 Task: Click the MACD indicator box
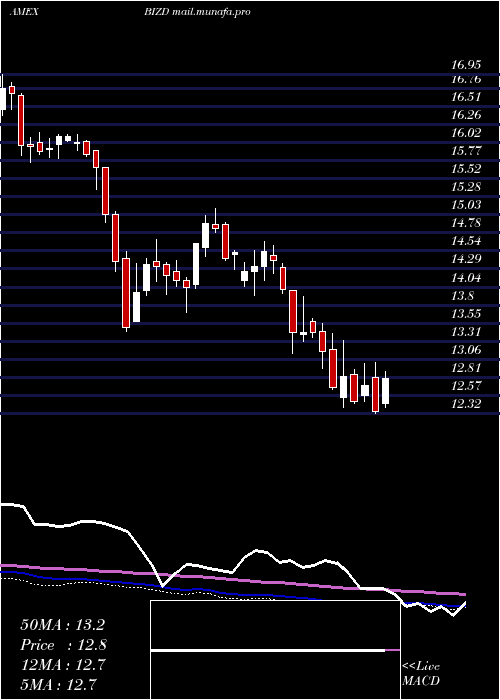pos(275,650)
